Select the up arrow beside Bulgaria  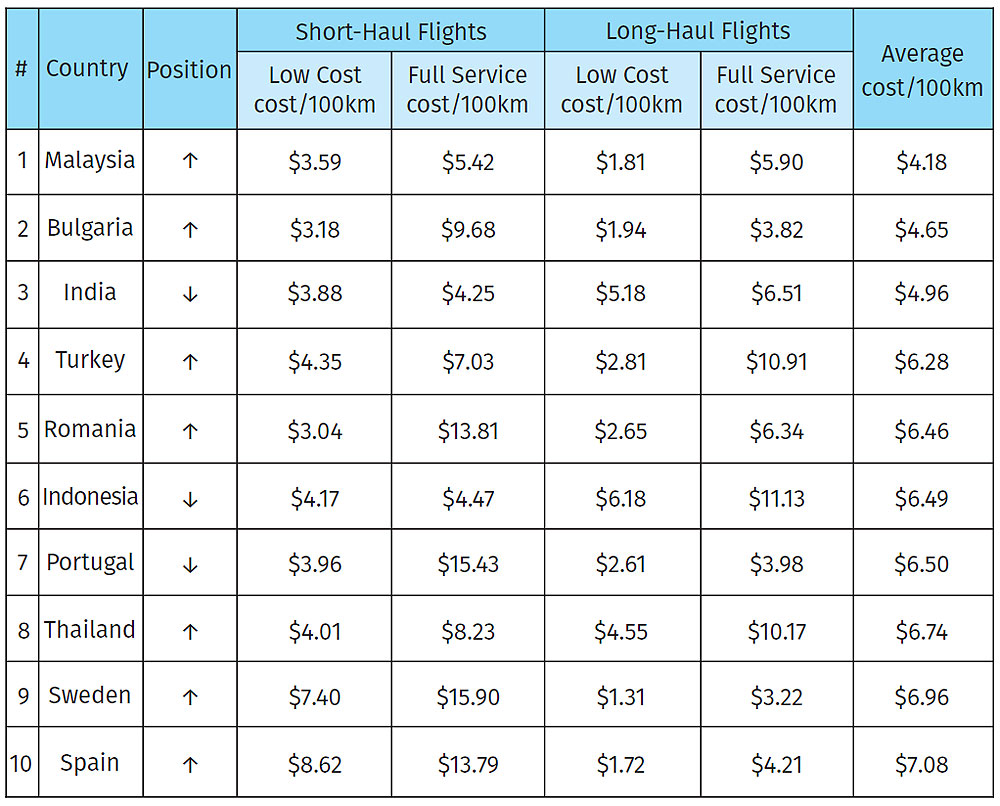190,229
